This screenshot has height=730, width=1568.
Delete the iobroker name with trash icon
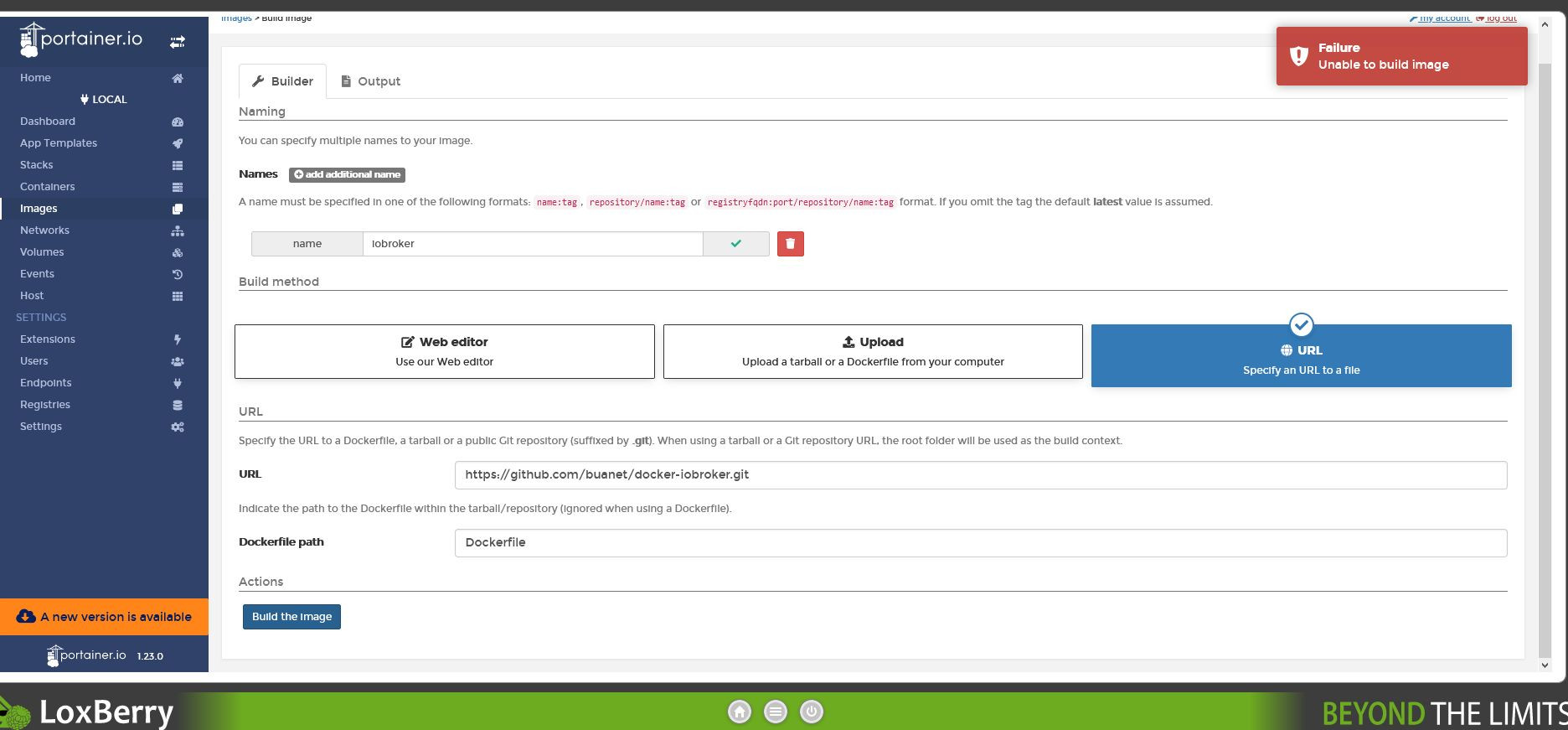tap(791, 244)
